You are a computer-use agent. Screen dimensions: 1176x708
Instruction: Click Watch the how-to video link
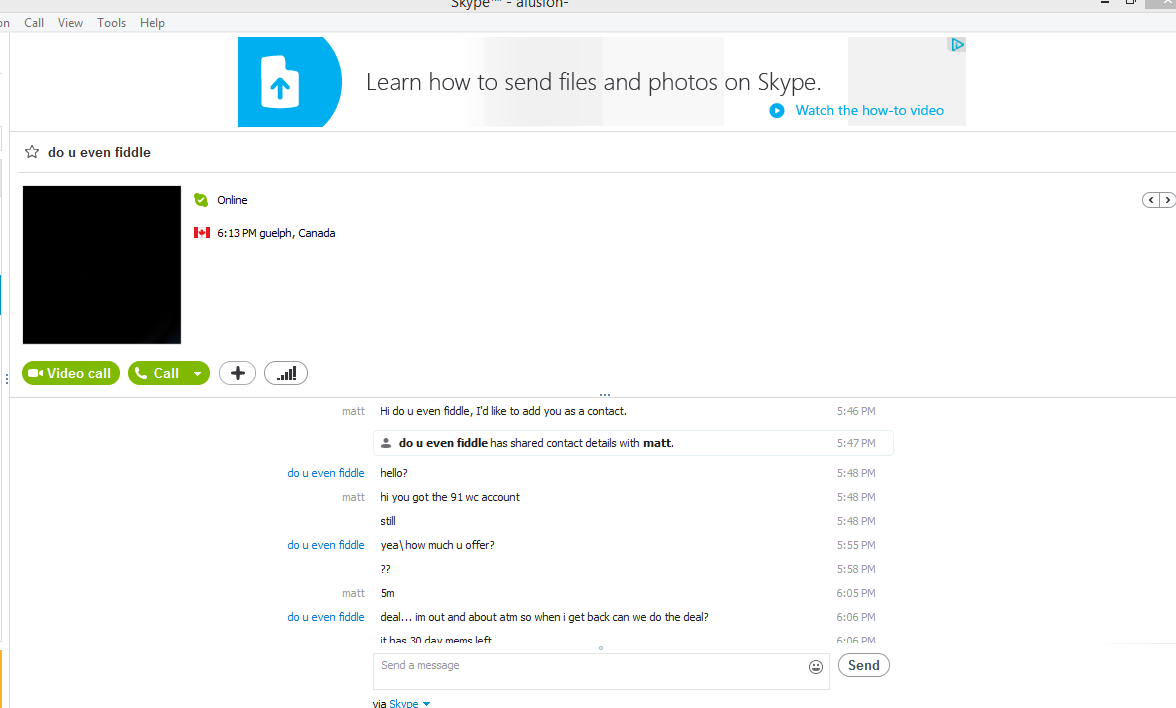[869, 111]
